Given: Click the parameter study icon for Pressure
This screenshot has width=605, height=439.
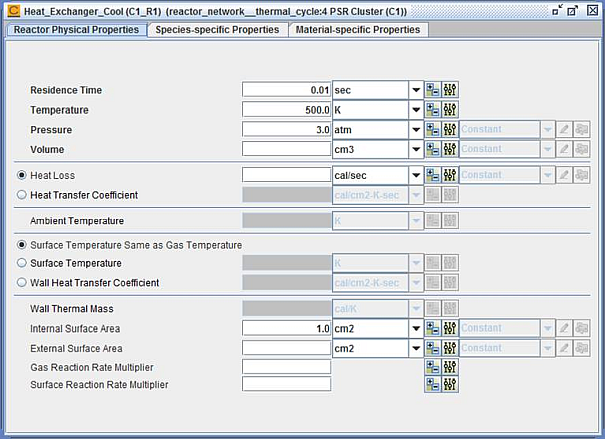Looking at the screenshot, I should pos(433,130).
